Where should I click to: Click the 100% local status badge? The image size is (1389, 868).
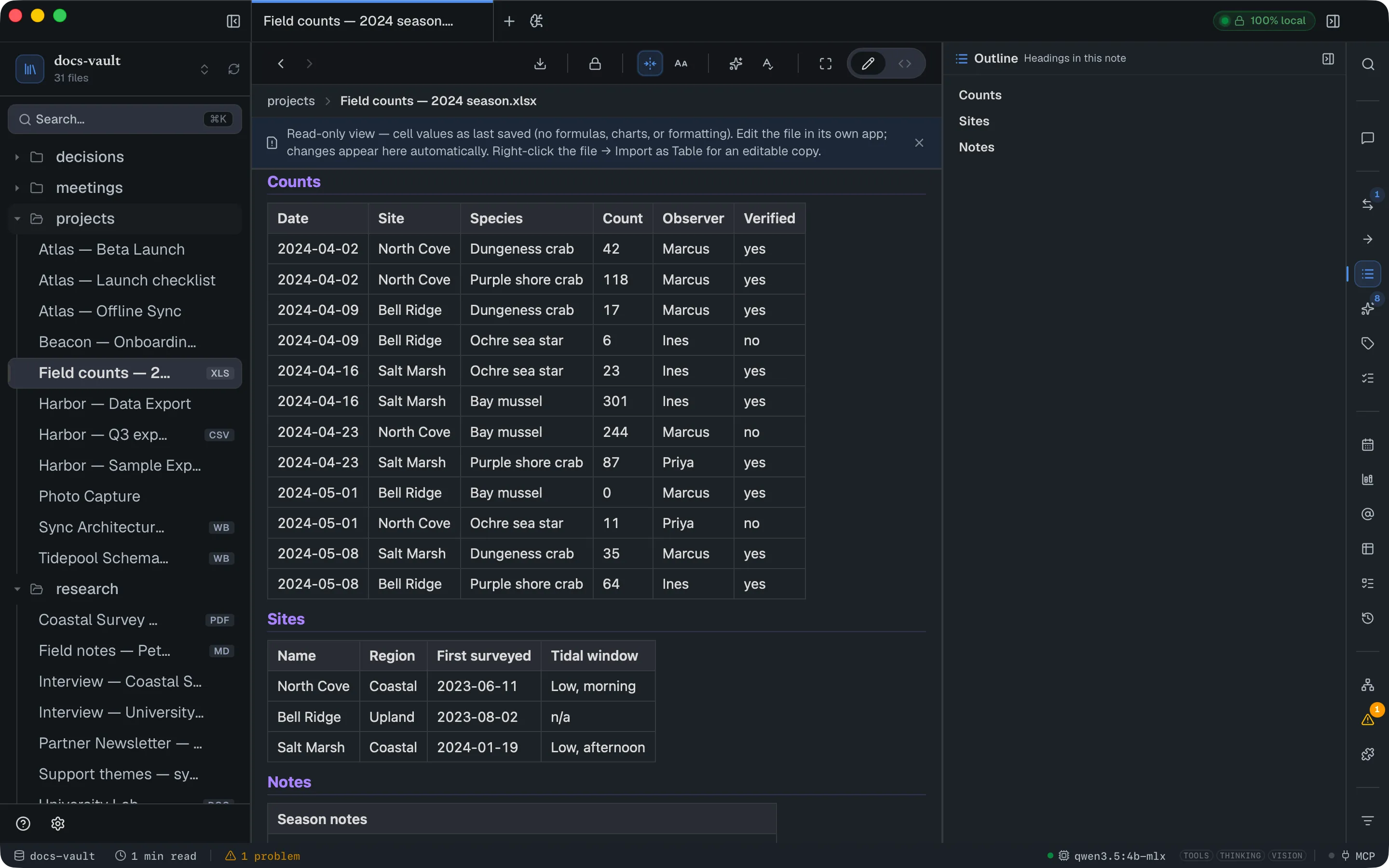click(x=1264, y=21)
